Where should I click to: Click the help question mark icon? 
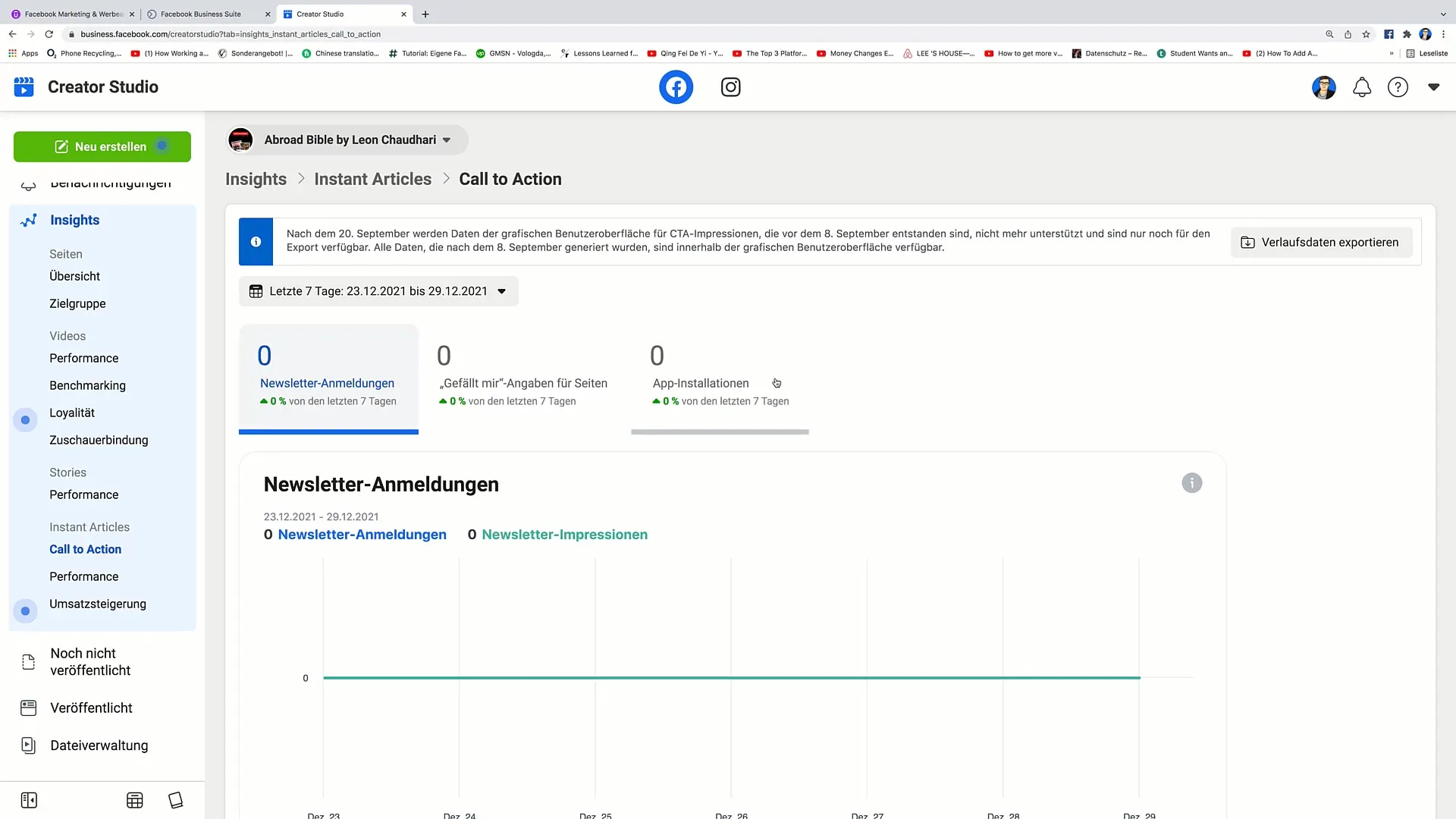coord(1398,87)
